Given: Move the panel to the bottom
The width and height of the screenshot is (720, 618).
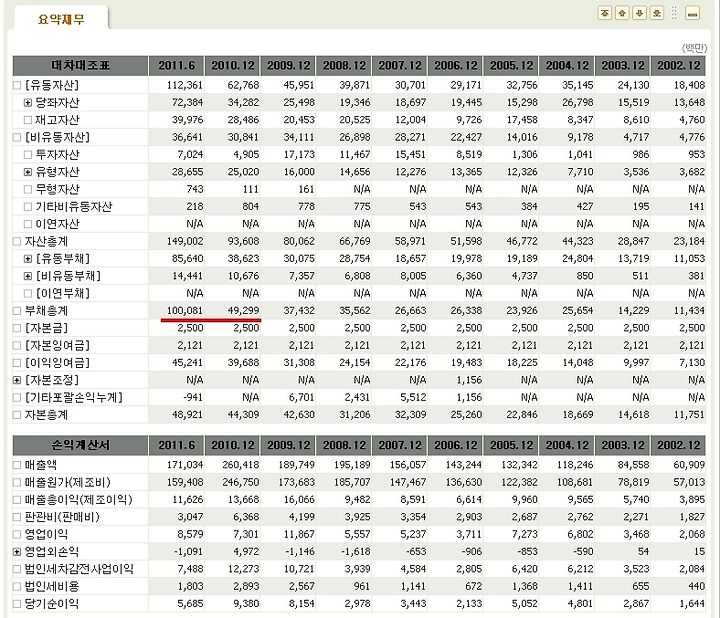Looking at the screenshot, I should pos(657,13).
